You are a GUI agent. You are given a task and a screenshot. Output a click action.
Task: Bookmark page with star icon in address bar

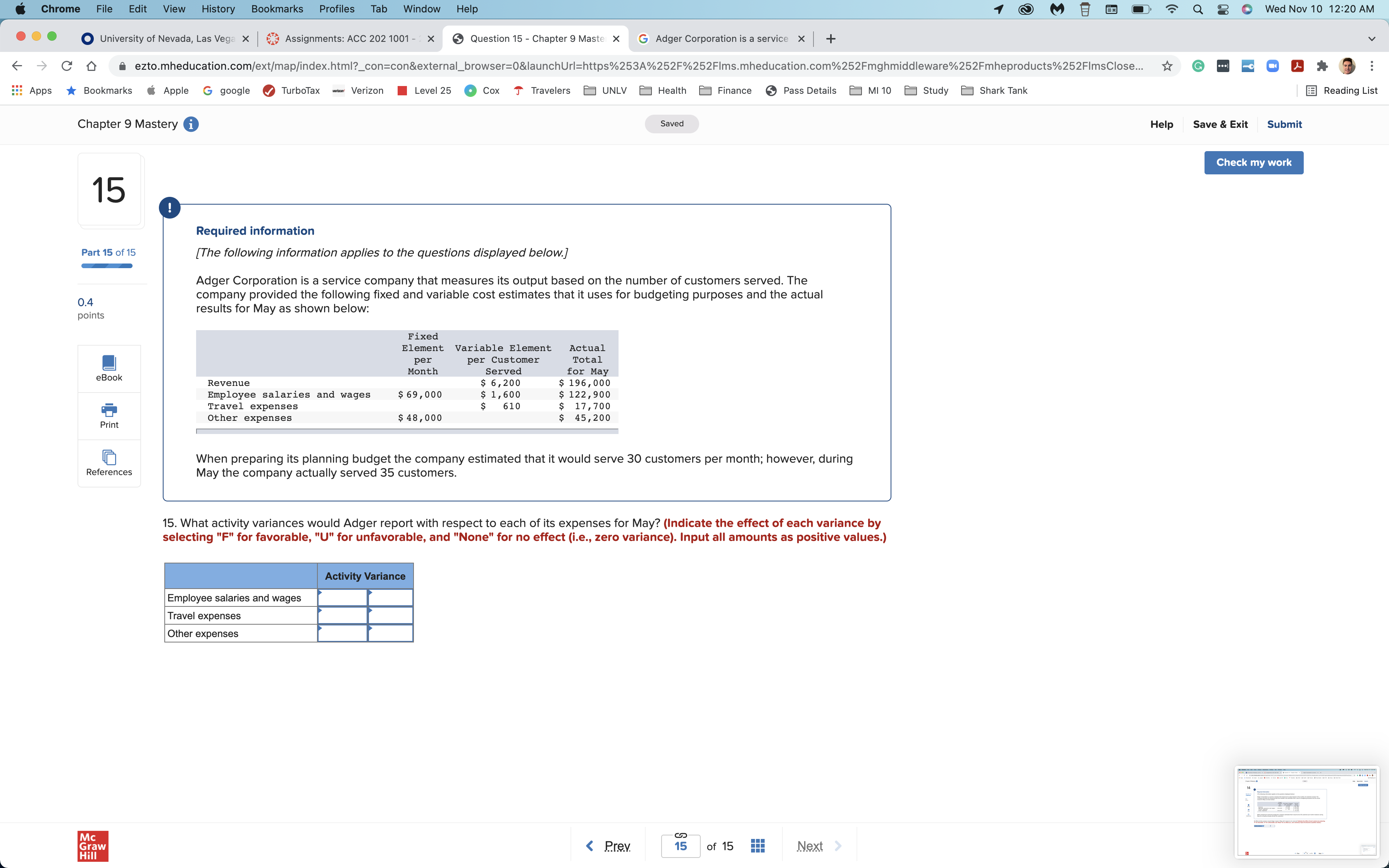coord(1167,66)
